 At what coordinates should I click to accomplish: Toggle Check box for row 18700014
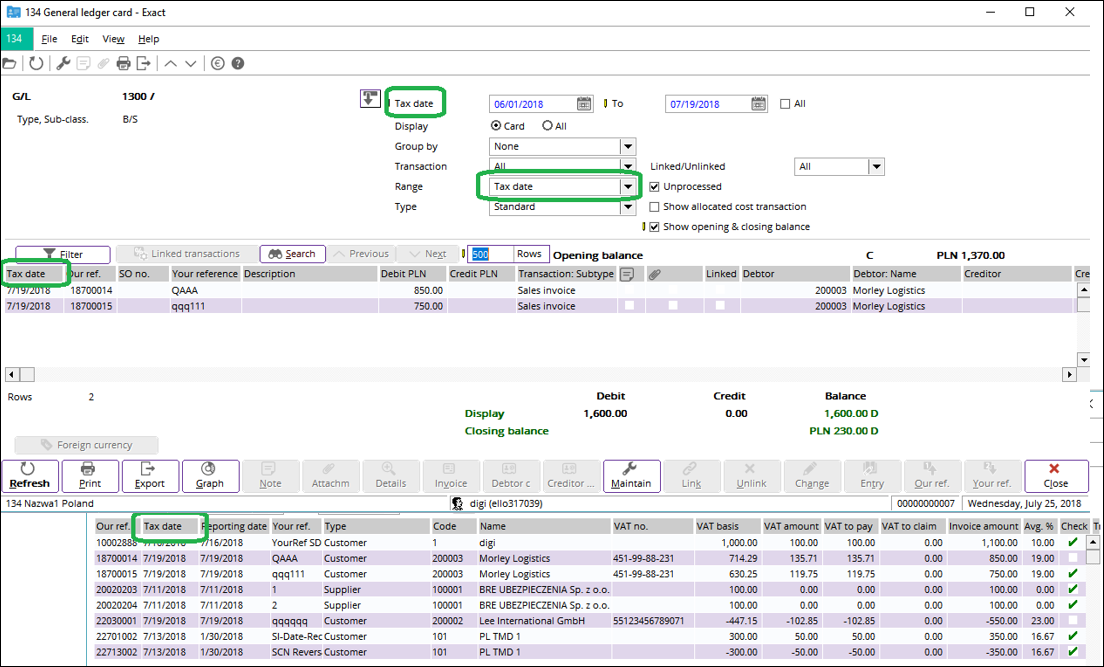tap(1072, 558)
